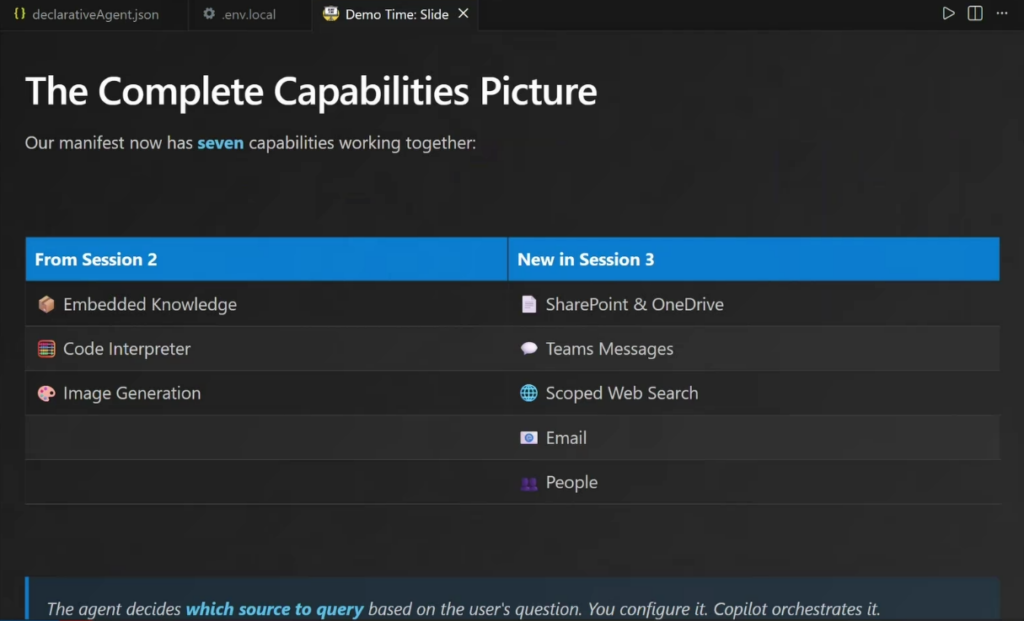Close the Demo Time: Slide tab
This screenshot has height=621, width=1024.
pyautogui.click(x=463, y=14)
